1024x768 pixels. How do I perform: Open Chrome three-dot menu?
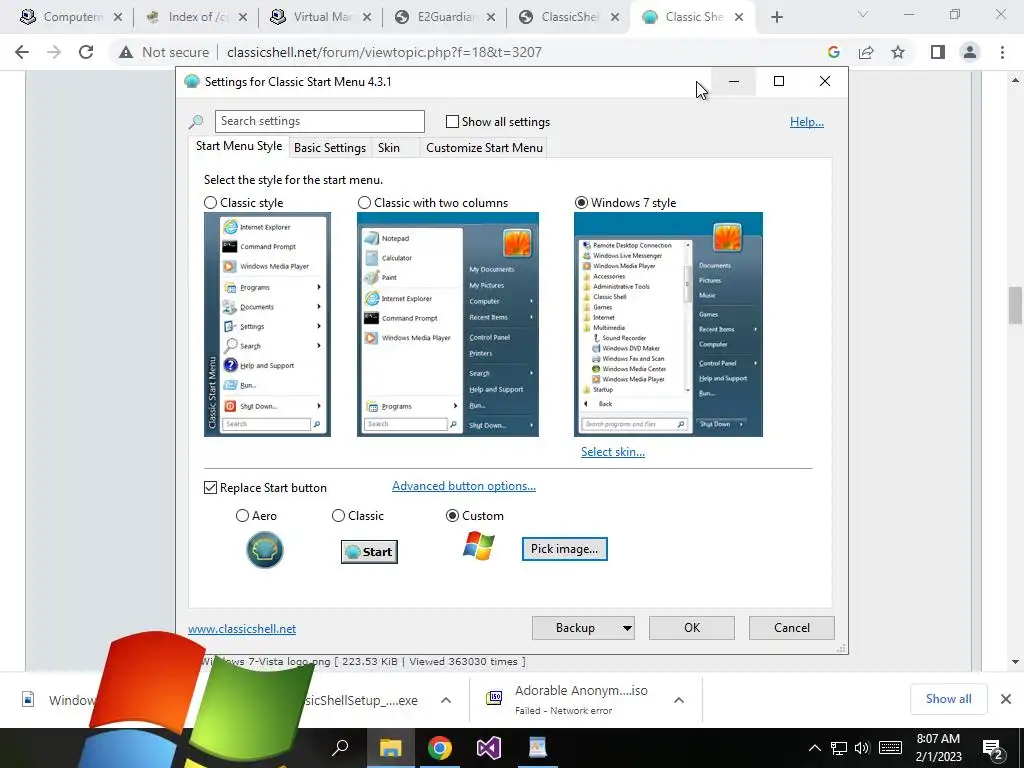pyautogui.click(x=1002, y=52)
